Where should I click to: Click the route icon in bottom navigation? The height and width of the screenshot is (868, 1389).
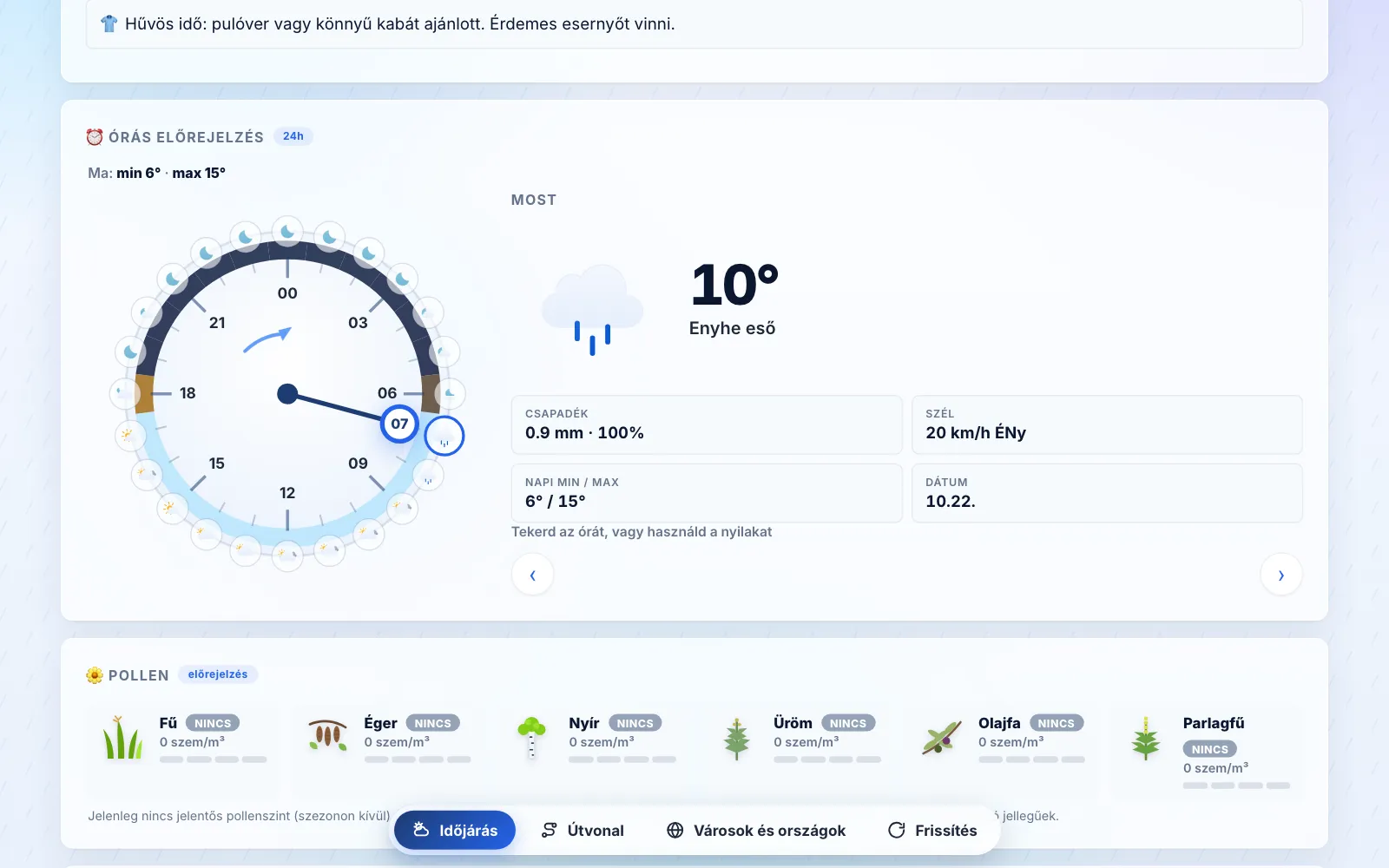[x=549, y=830]
